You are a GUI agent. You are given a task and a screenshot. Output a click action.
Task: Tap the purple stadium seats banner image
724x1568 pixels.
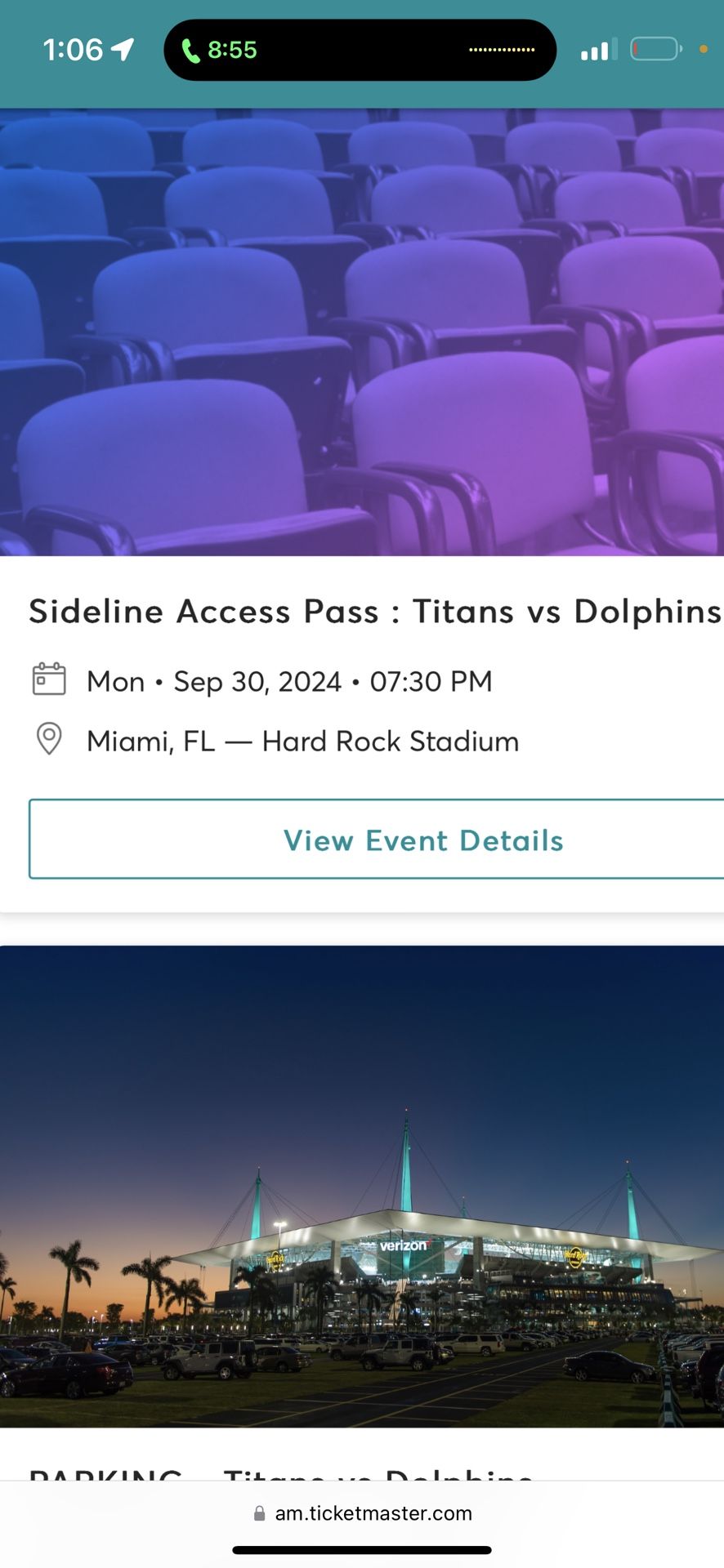(362, 332)
